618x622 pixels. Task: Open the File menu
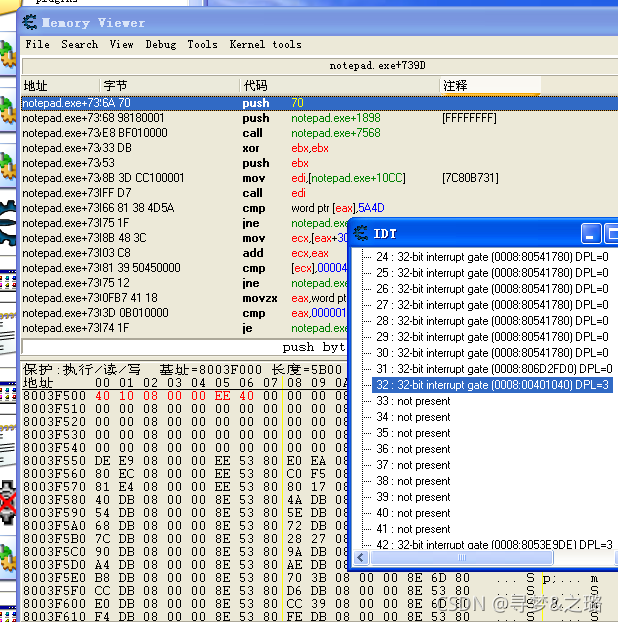coord(38,44)
